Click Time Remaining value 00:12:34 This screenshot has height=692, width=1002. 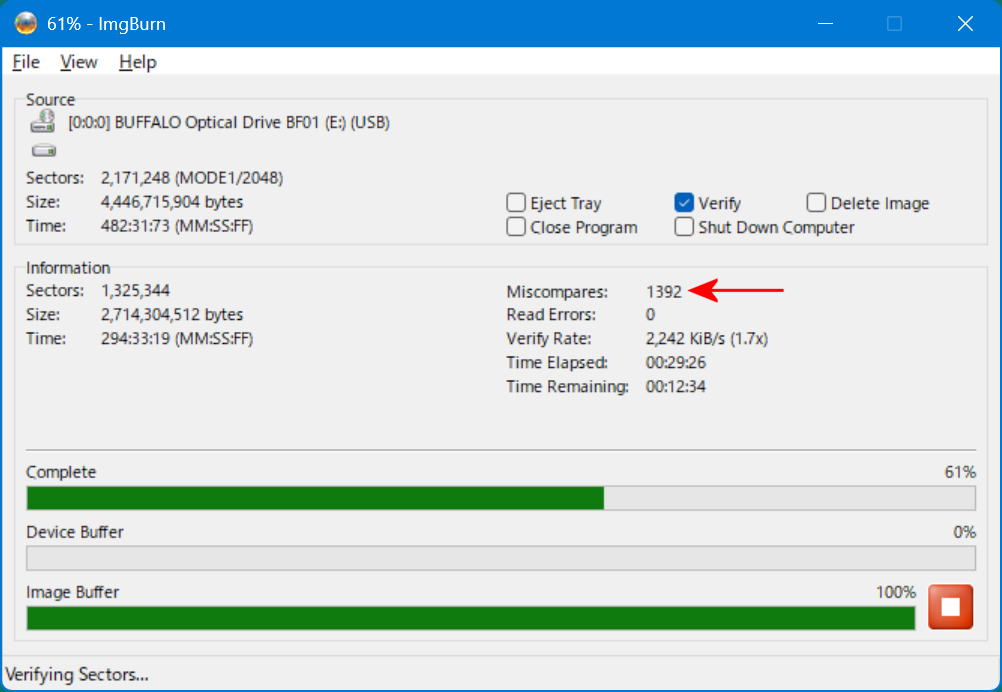[675, 387]
